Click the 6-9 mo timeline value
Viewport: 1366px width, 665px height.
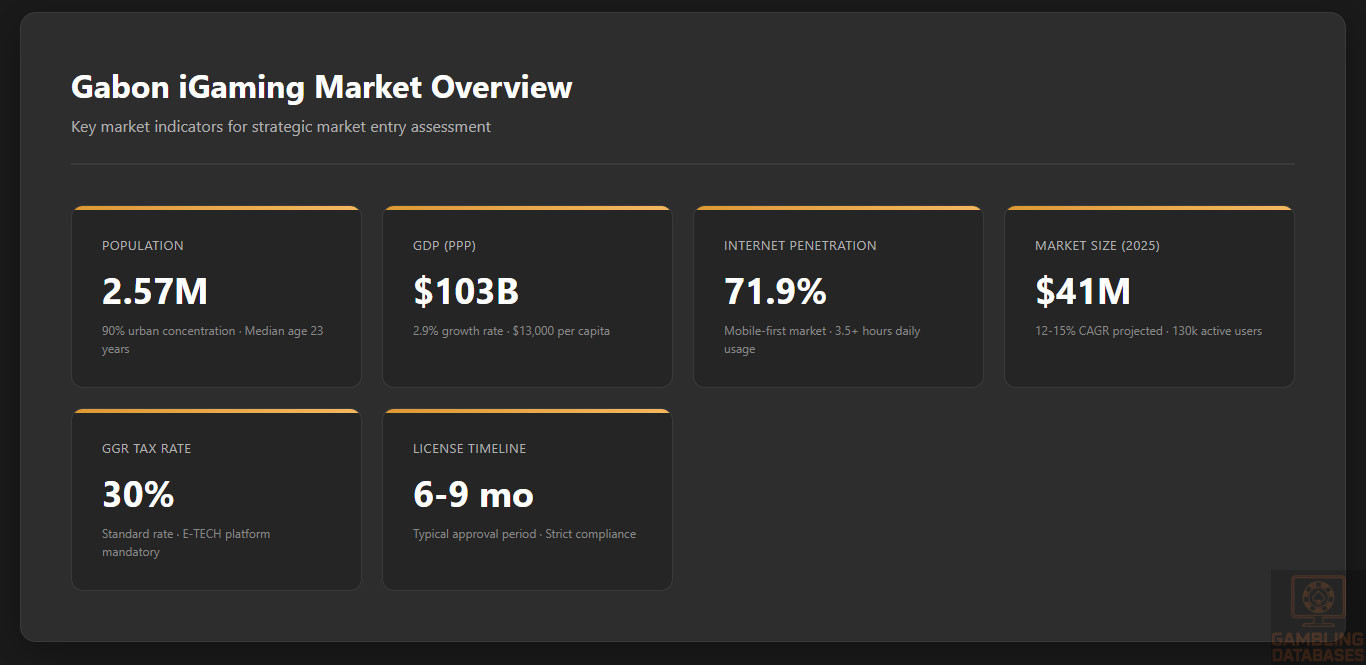pyautogui.click(x=473, y=494)
